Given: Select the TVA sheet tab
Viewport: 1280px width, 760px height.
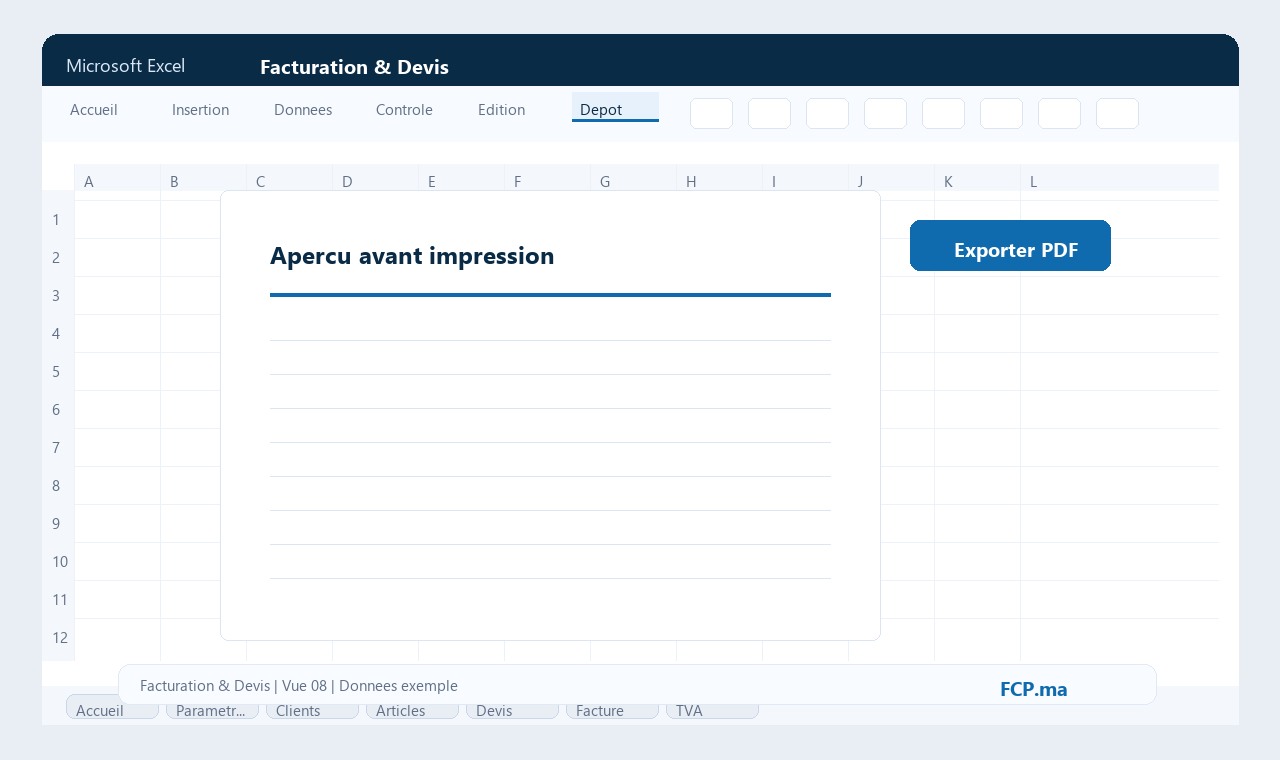Looking at the screenshot, I should click(x=712, y=709).
